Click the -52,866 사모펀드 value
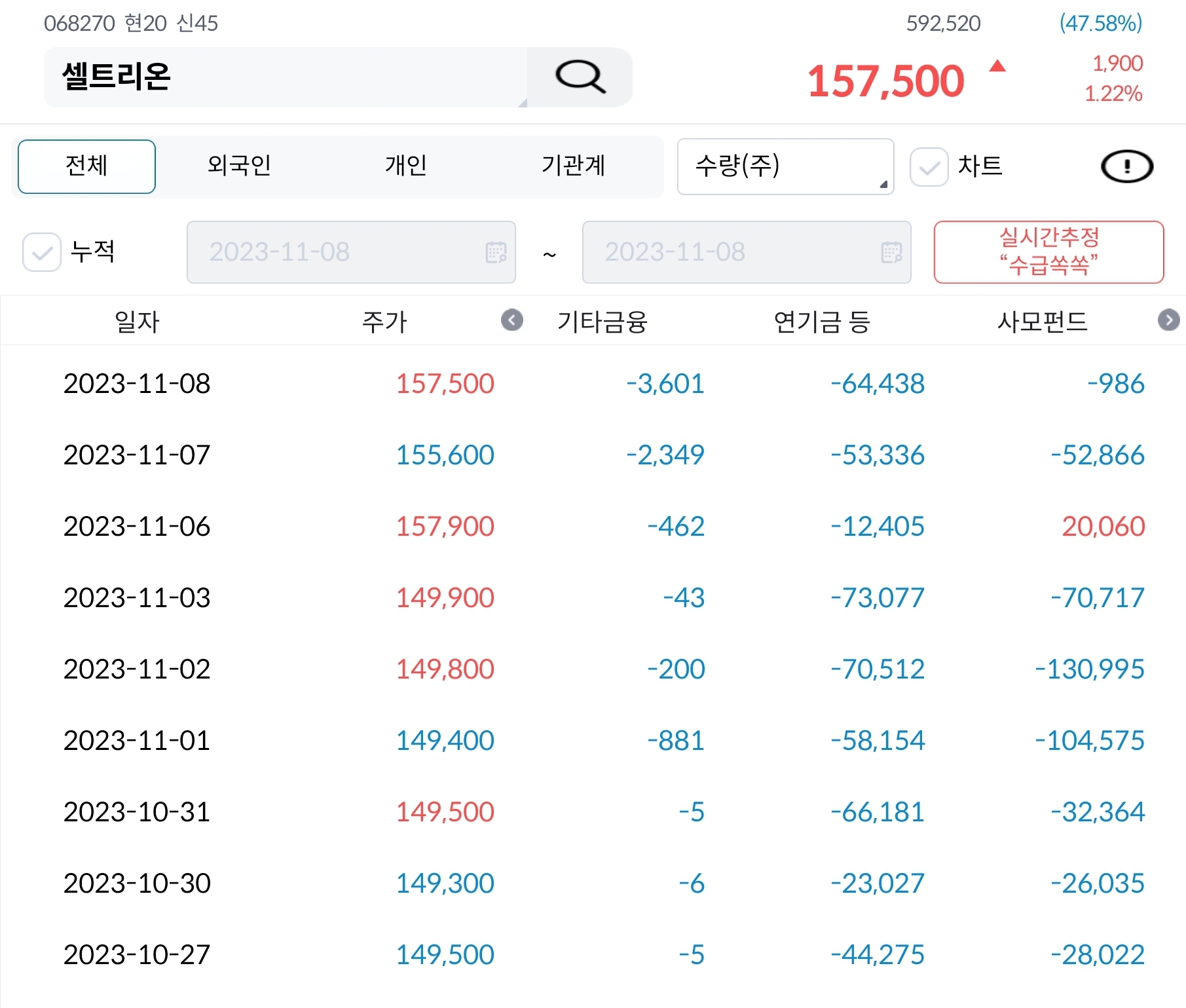This screenshot has width=1186, height=1008. [1098, 455]
